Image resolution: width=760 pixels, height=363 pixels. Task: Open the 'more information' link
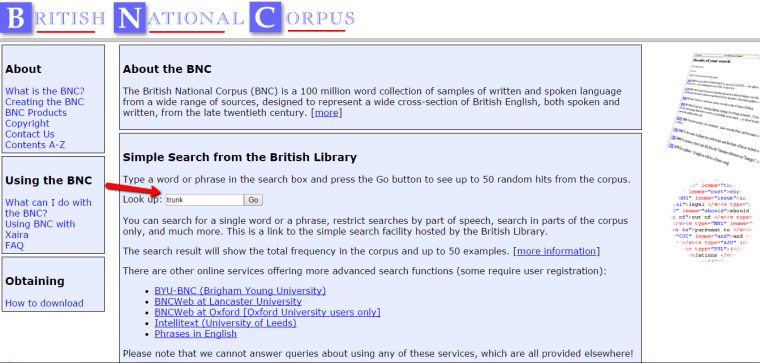(x=556, y=252)
